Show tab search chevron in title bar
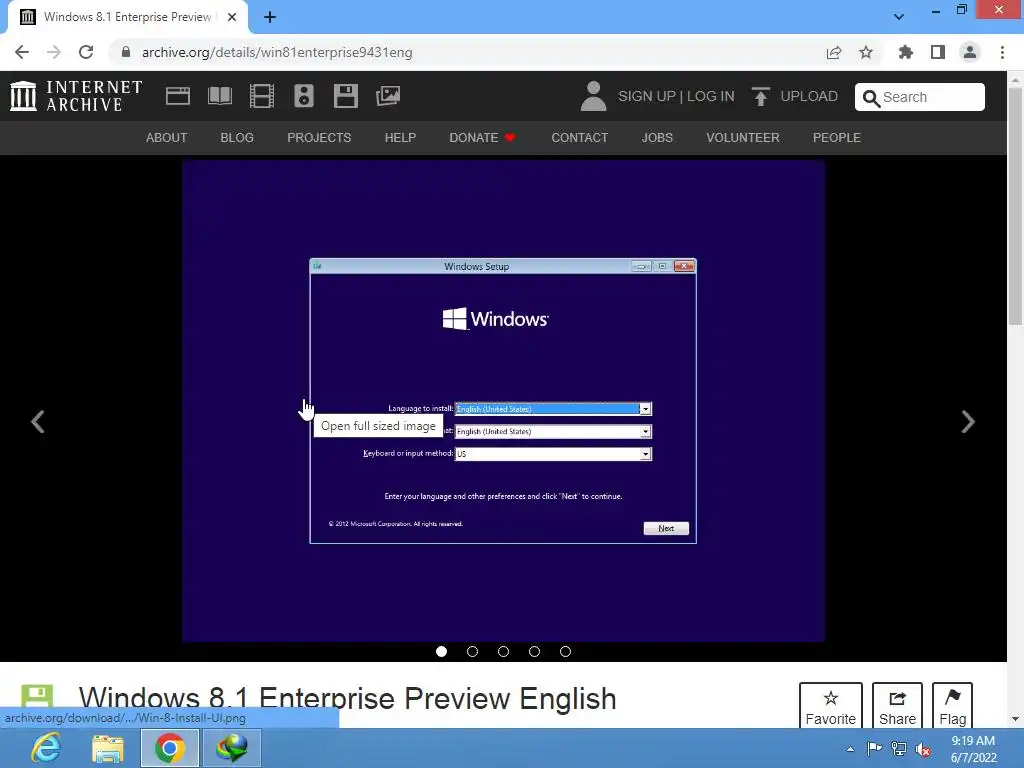The width and height of the screenshot is (1024, 768). pyautogui.click(x=899, y=16)
